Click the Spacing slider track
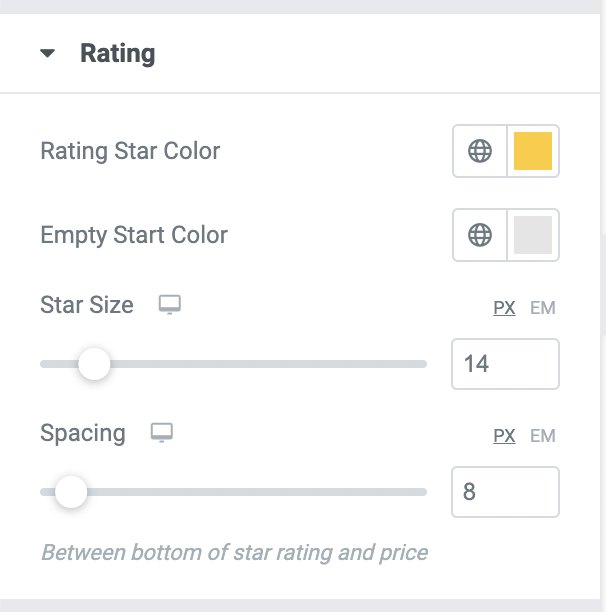The width and height of the screenshot is (606, 612). click(x=233, y=492)
